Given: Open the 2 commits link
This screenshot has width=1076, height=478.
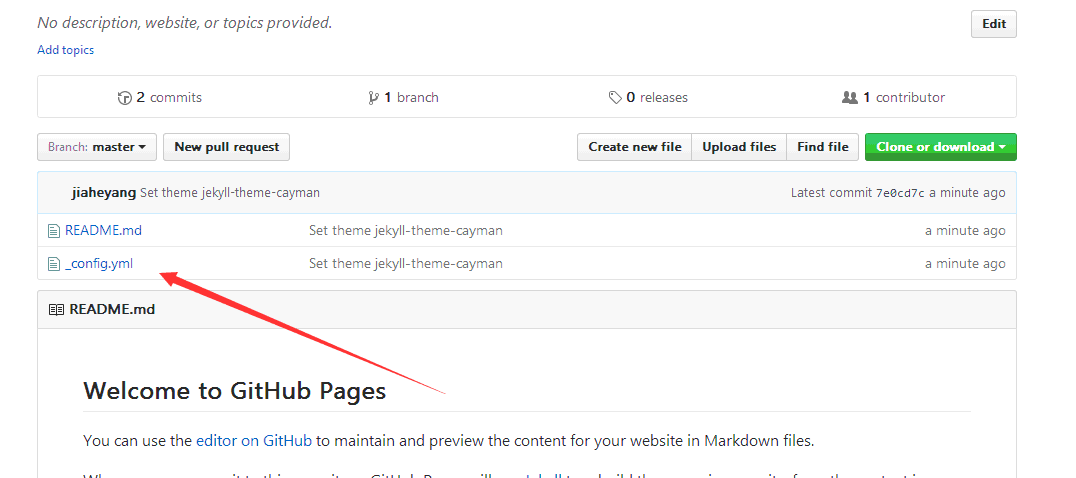Looking at the screenshot, I should point(160,97).
